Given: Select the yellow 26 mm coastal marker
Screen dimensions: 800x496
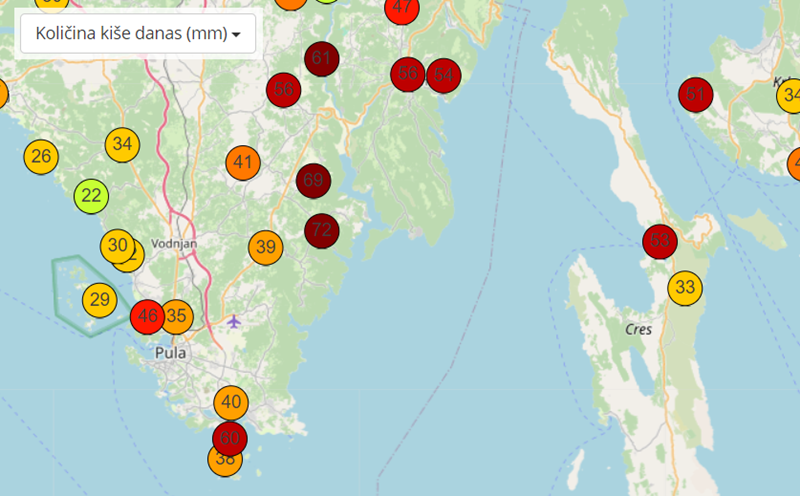Looking at the screenshot, I should tap(41, 156).
